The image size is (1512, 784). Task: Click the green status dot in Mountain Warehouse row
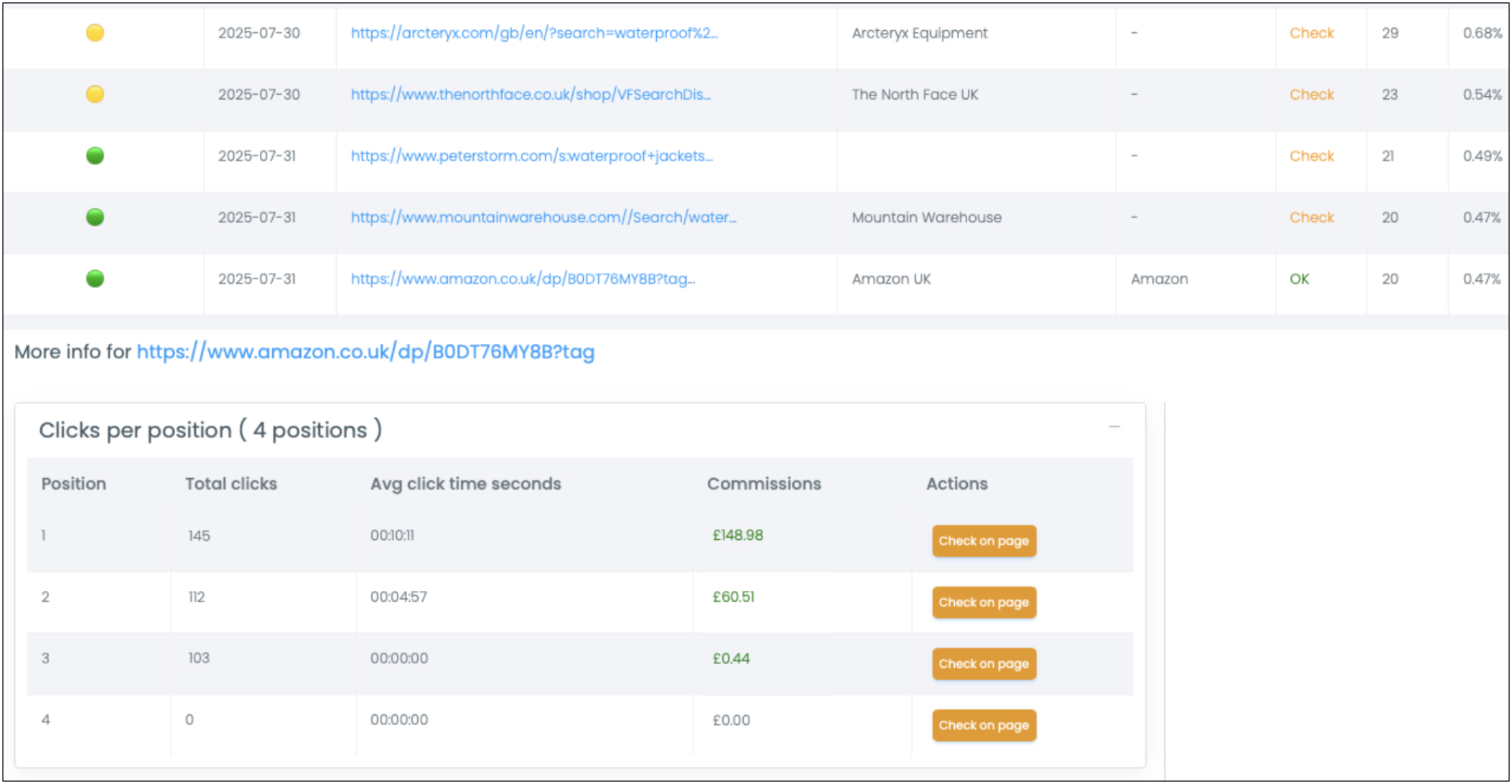pyautogui.click(x=95, y=217)
